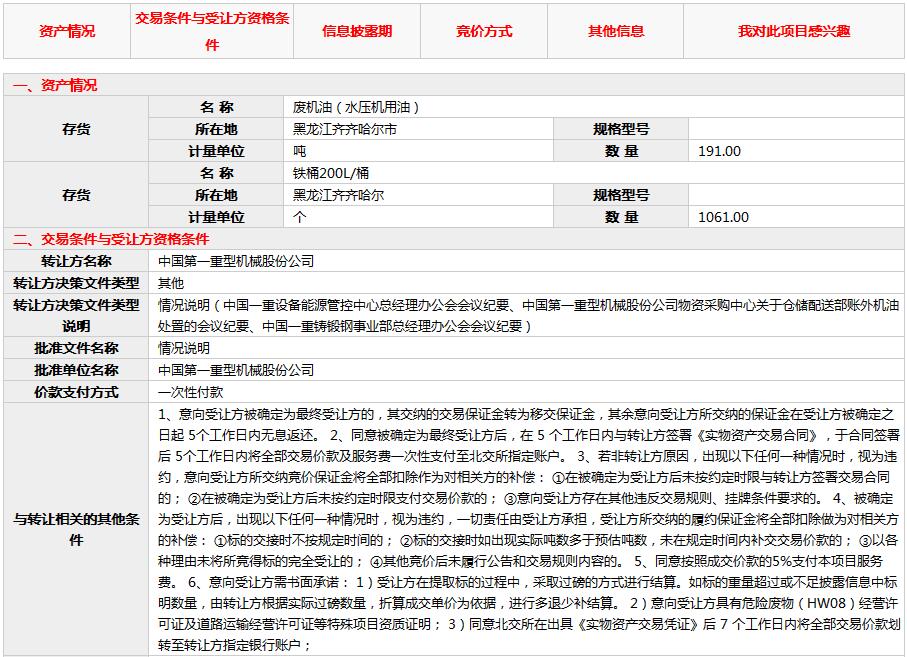The height and width of the screenshot is (657, 907).
Task: Click the 一、资产情况 section header
Action: point(56,86)
